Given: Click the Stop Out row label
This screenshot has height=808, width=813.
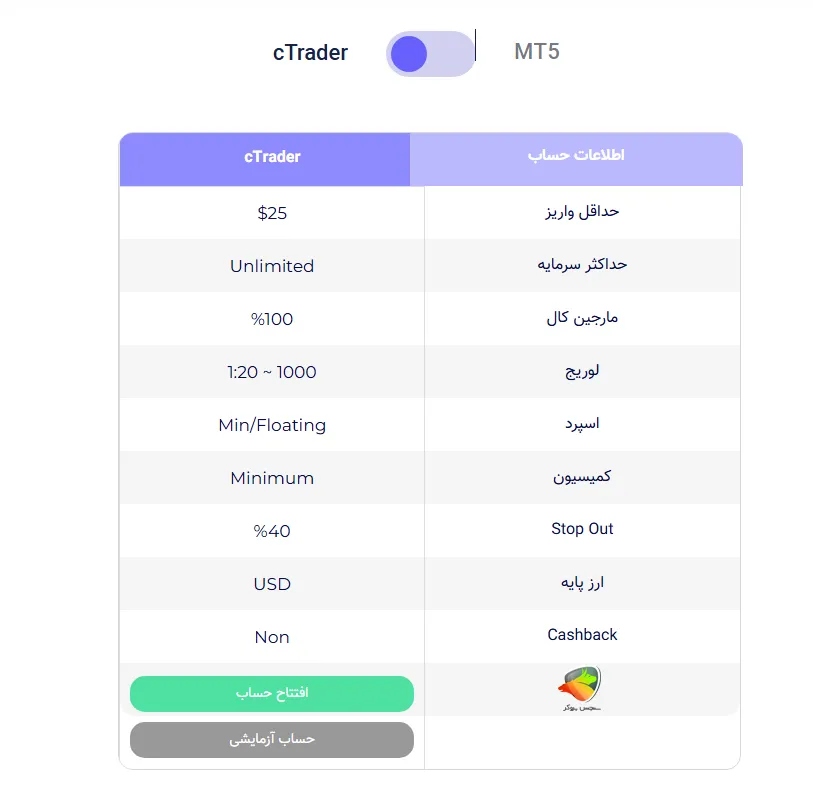Looking at the screenshot, I should pyautogui.click(x=583, y=530).
